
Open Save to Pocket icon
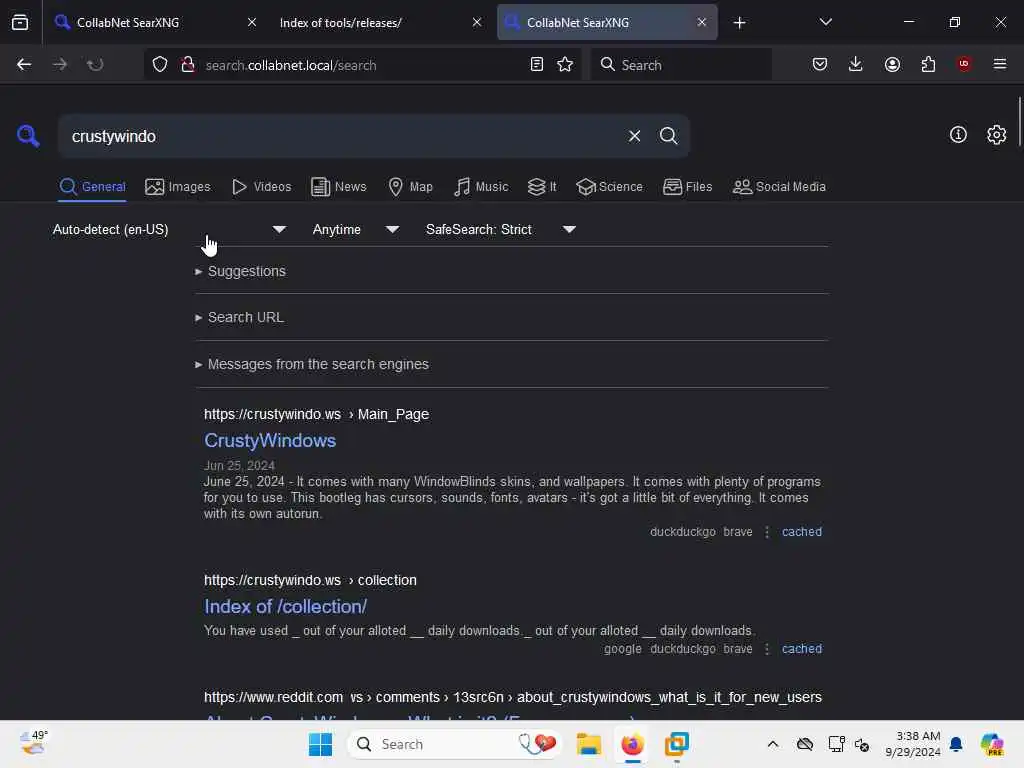point(820,65)
